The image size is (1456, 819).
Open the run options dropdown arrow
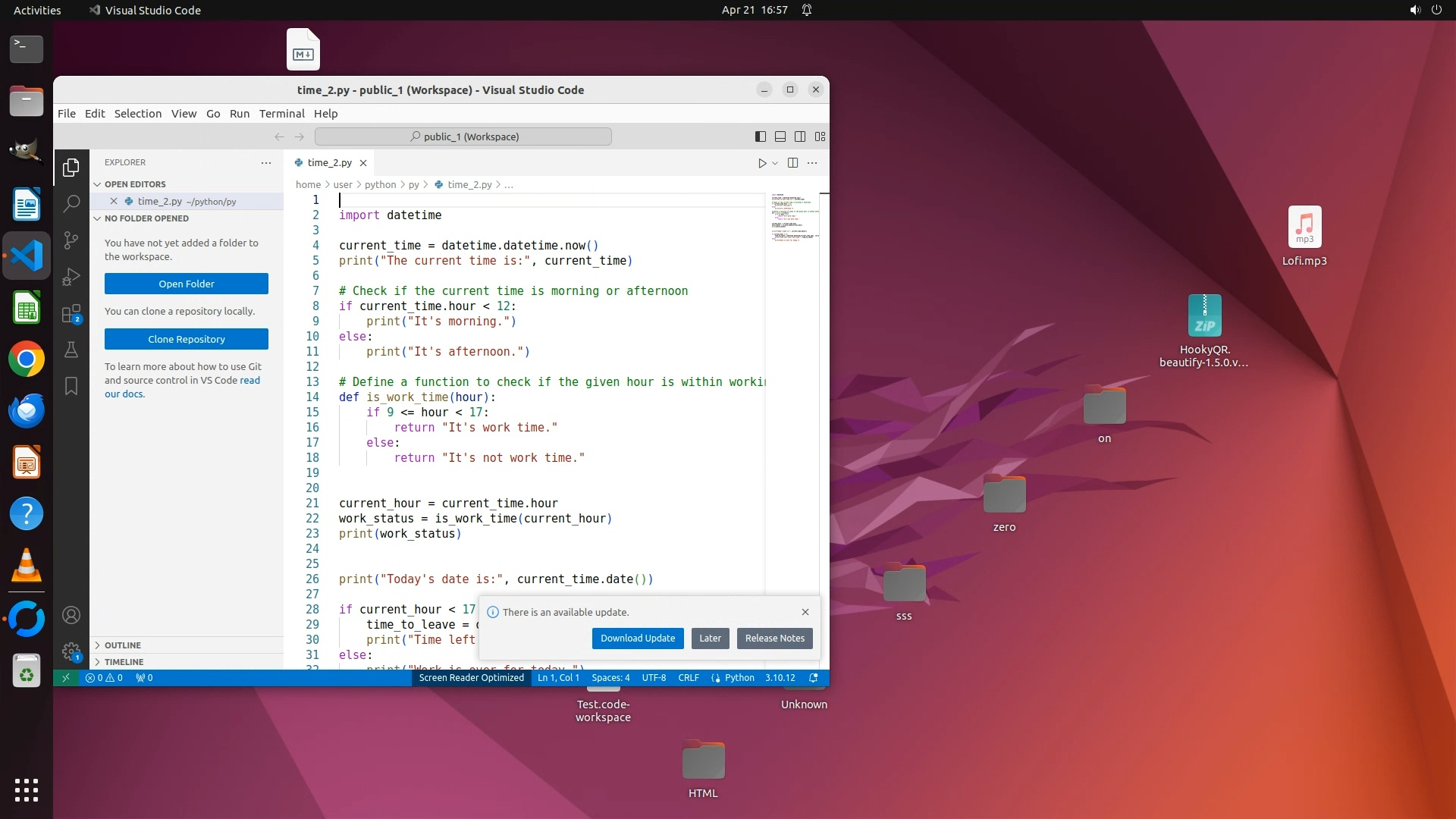[775, 163]
